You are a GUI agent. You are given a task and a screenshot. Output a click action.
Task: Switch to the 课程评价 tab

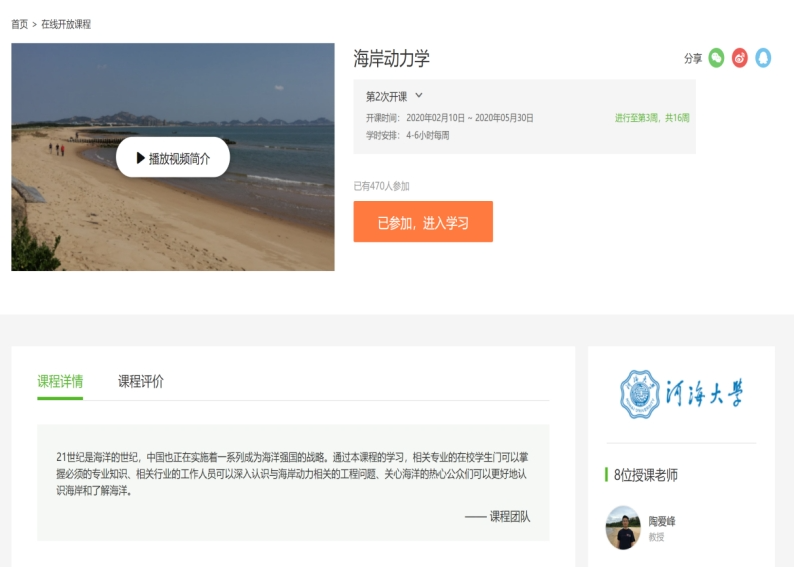tap(141, 381)
